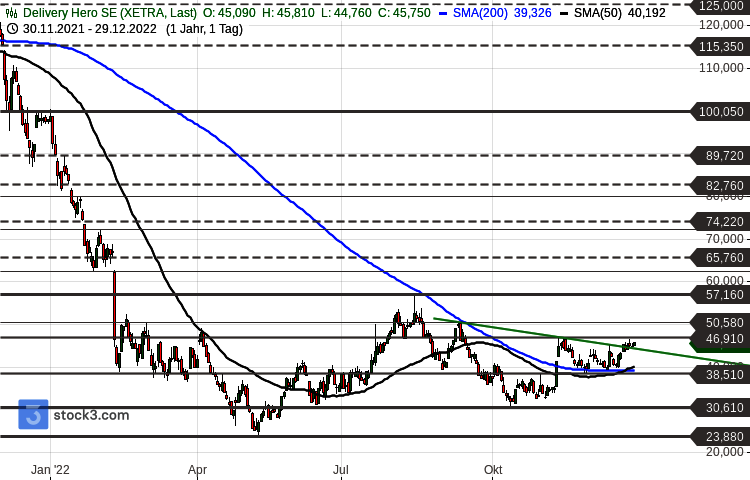Click the 46,910 price level label
The width and height of the screenshot is (750, 480).
(721, 338)
